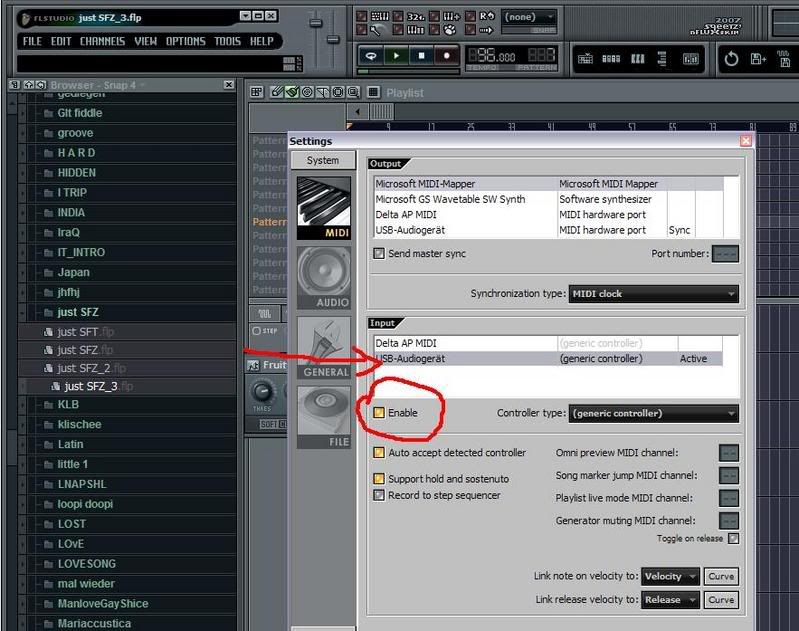Click the red Record button
Screen dimensions: 799x631
446,57
